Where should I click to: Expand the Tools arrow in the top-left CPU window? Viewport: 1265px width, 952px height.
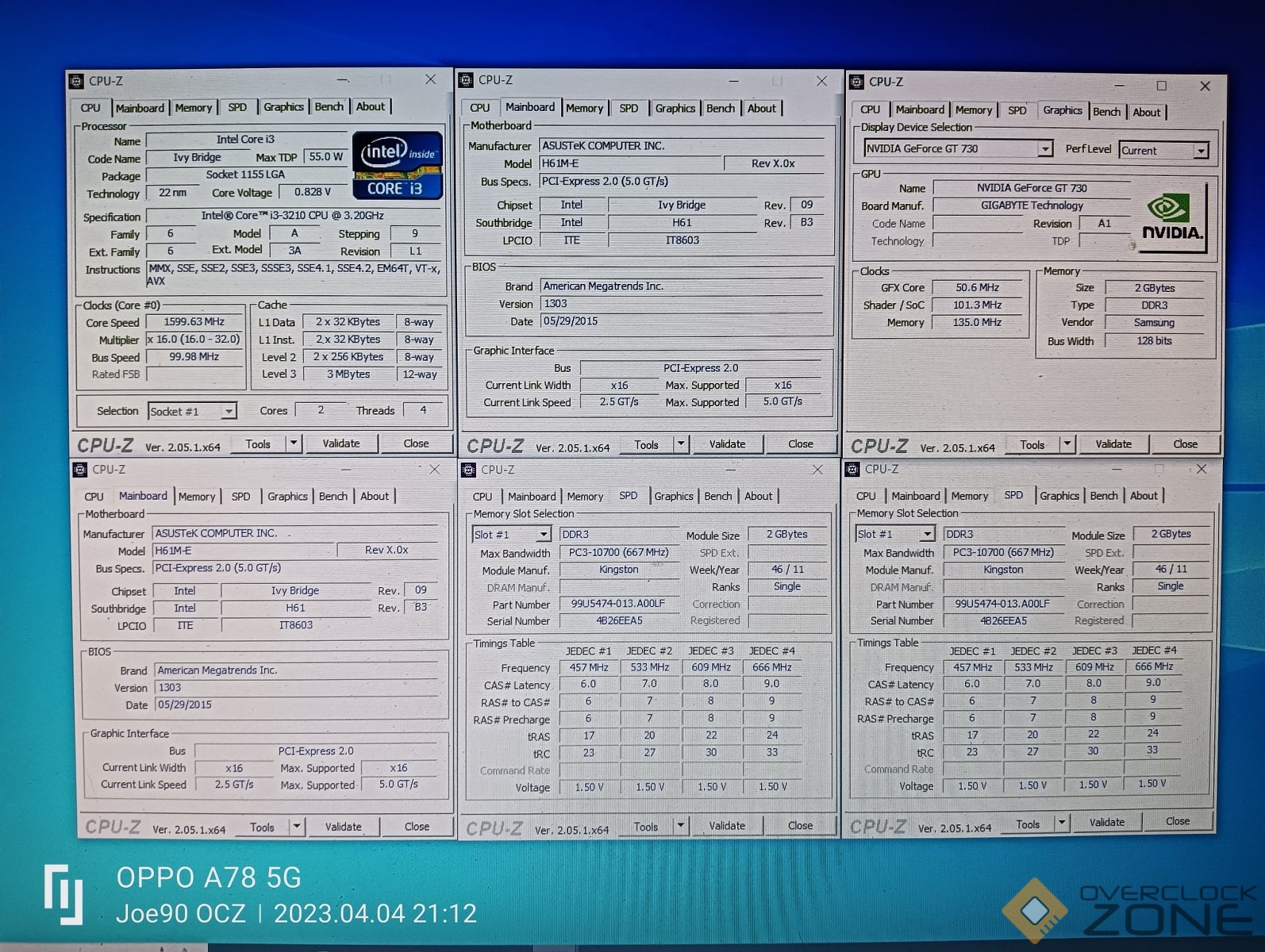294,443
